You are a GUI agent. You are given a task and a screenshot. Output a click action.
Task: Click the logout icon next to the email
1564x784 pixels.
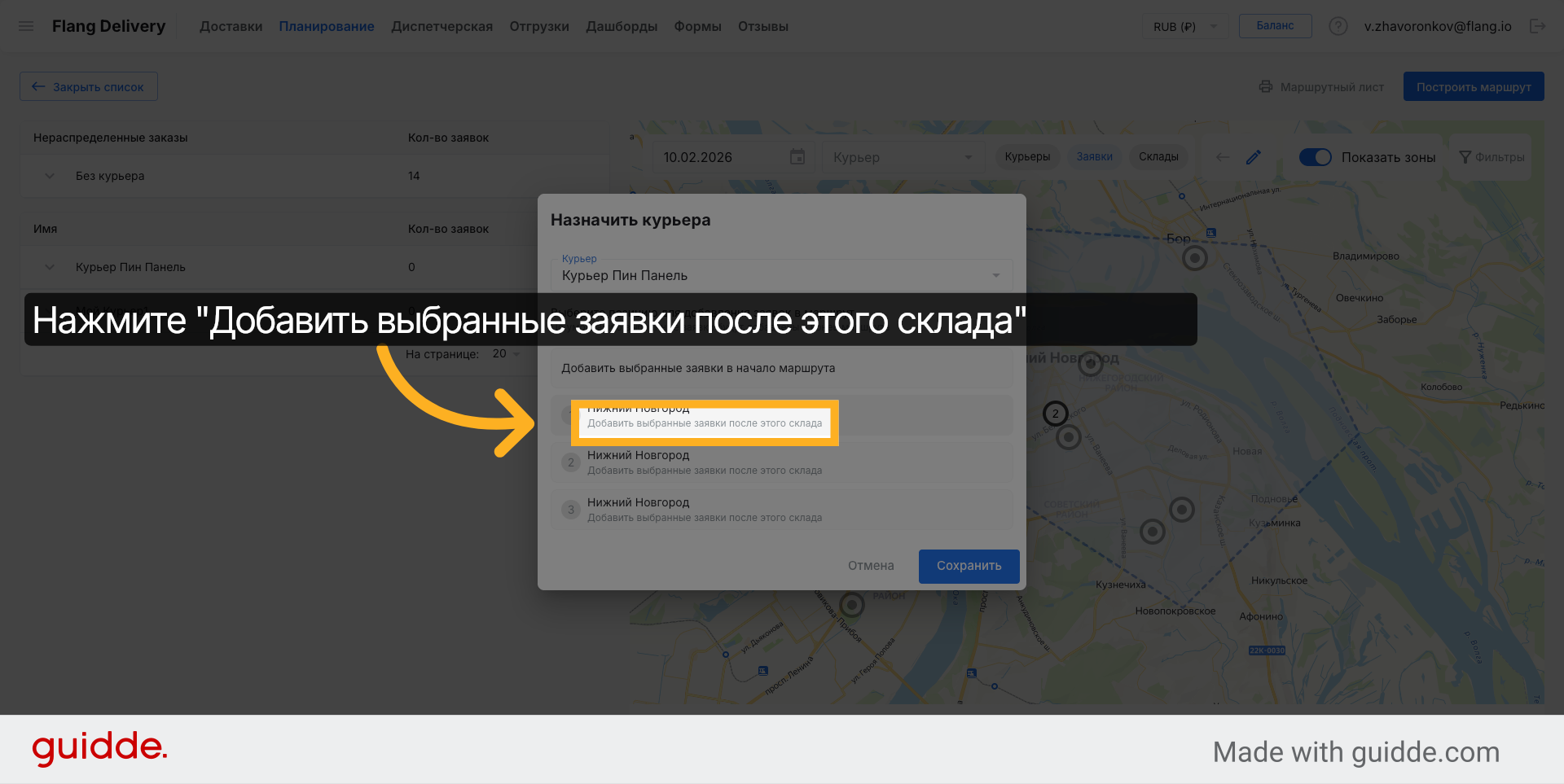pyautogui.click(x=1539, y=25)
